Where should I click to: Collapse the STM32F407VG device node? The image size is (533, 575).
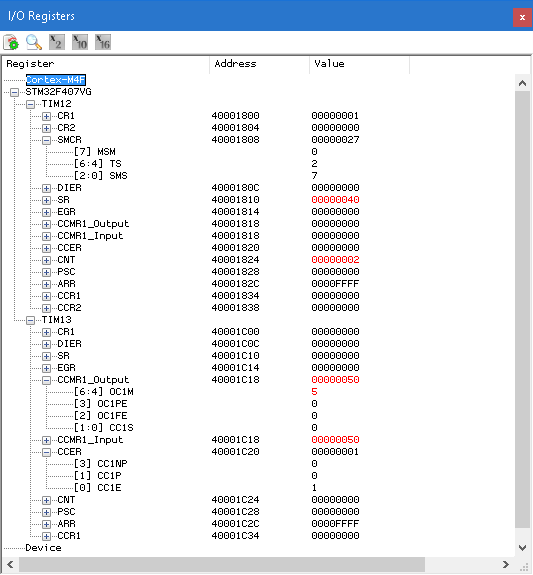pyautogui.click(x=14, y=92)
